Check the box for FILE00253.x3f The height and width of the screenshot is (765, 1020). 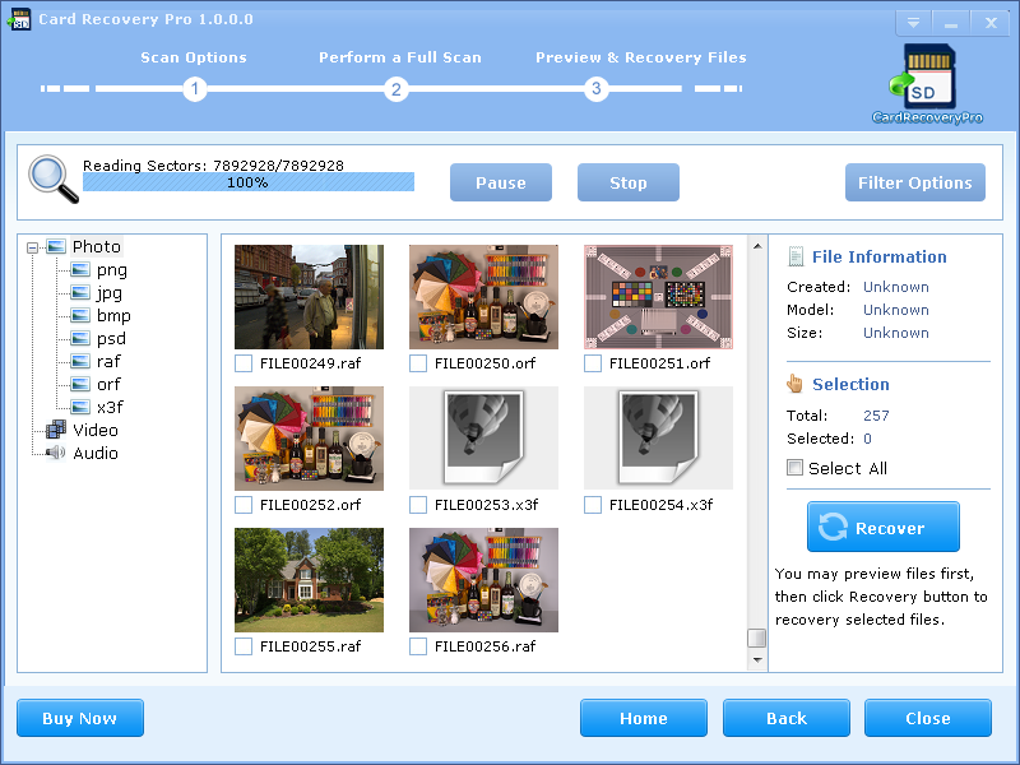tap(418, 505)
